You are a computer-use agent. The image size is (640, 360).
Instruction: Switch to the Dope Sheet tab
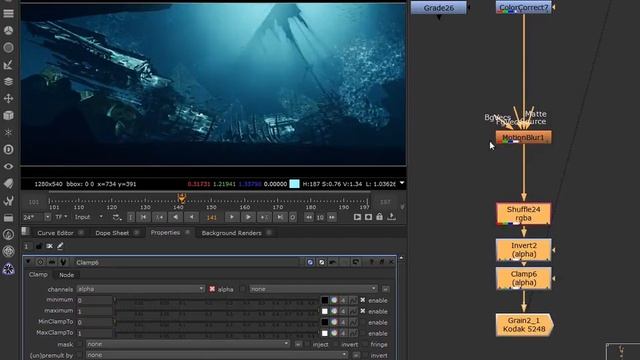pyautogui.click(x=112, y=233)
